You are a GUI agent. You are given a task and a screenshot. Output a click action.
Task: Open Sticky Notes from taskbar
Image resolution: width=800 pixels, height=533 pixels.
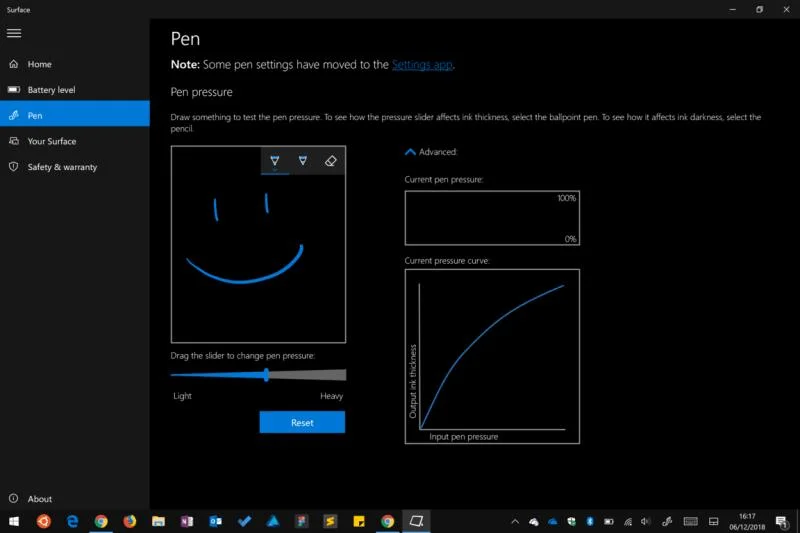pyautogui.click(x=359, y=521)
